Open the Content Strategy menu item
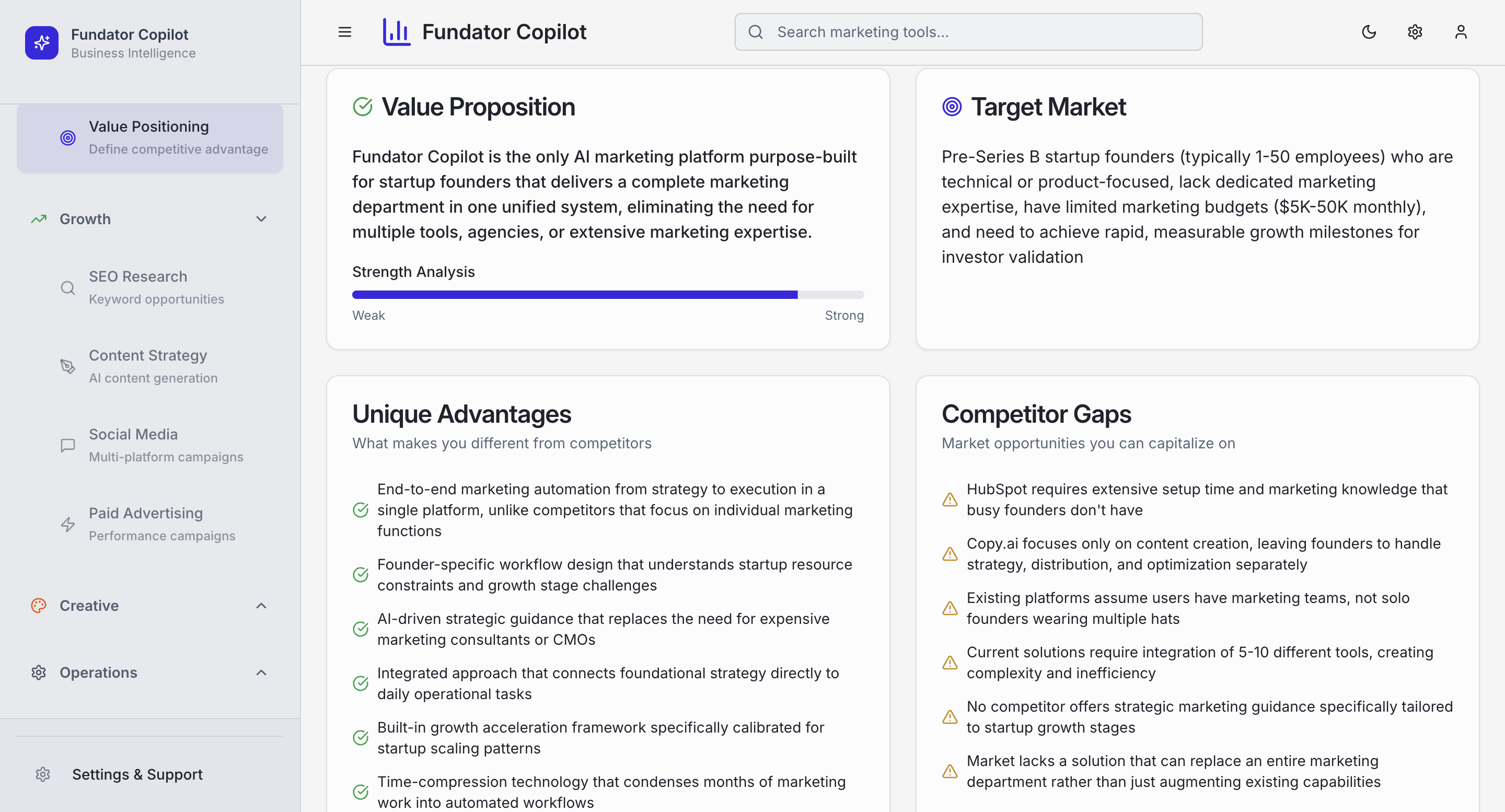 [150, 366]
